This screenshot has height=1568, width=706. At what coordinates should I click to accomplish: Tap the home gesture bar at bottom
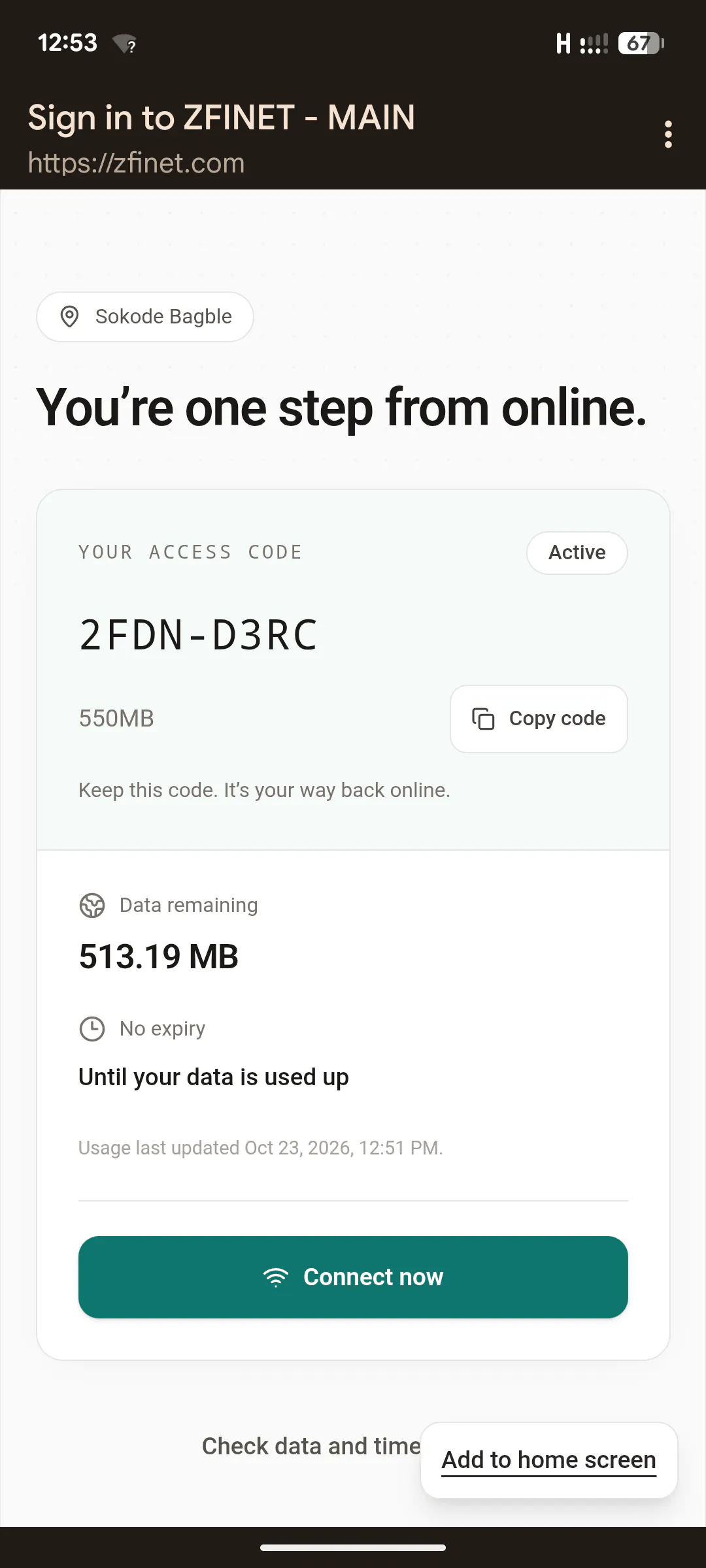click(353, 1547)
